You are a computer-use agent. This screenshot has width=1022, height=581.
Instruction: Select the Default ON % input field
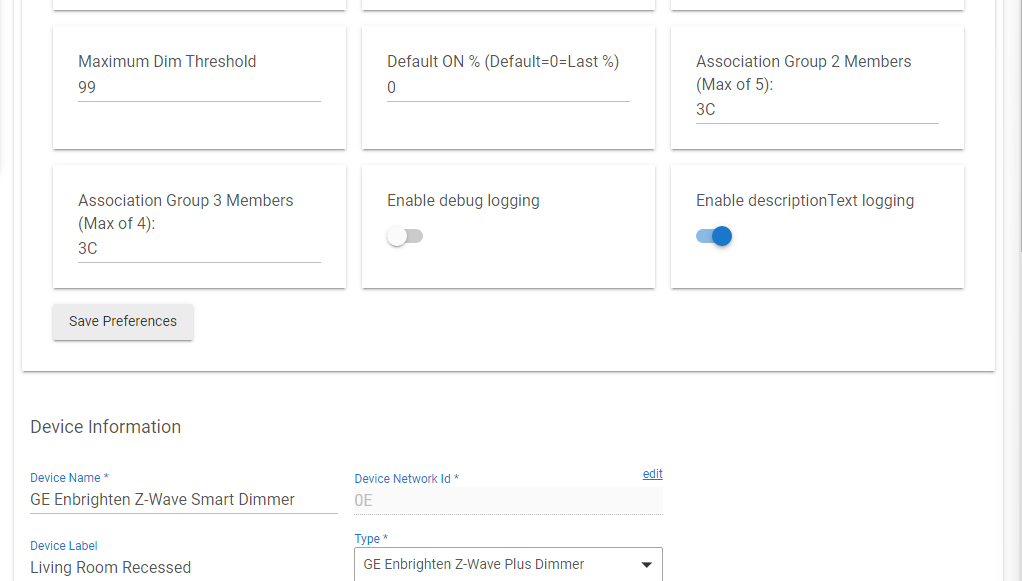[x=508, y=87]
